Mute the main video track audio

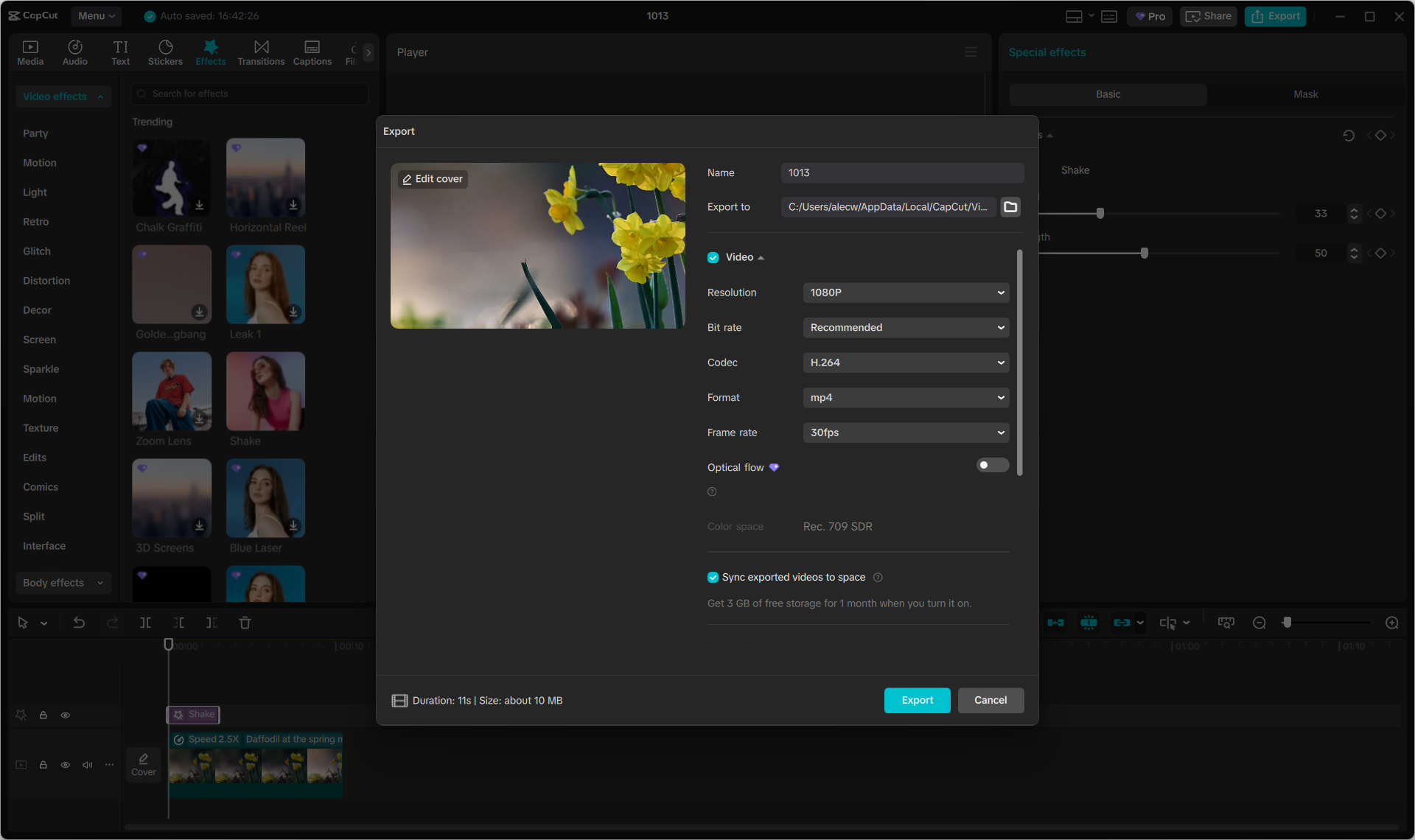(x=88, y=765)
